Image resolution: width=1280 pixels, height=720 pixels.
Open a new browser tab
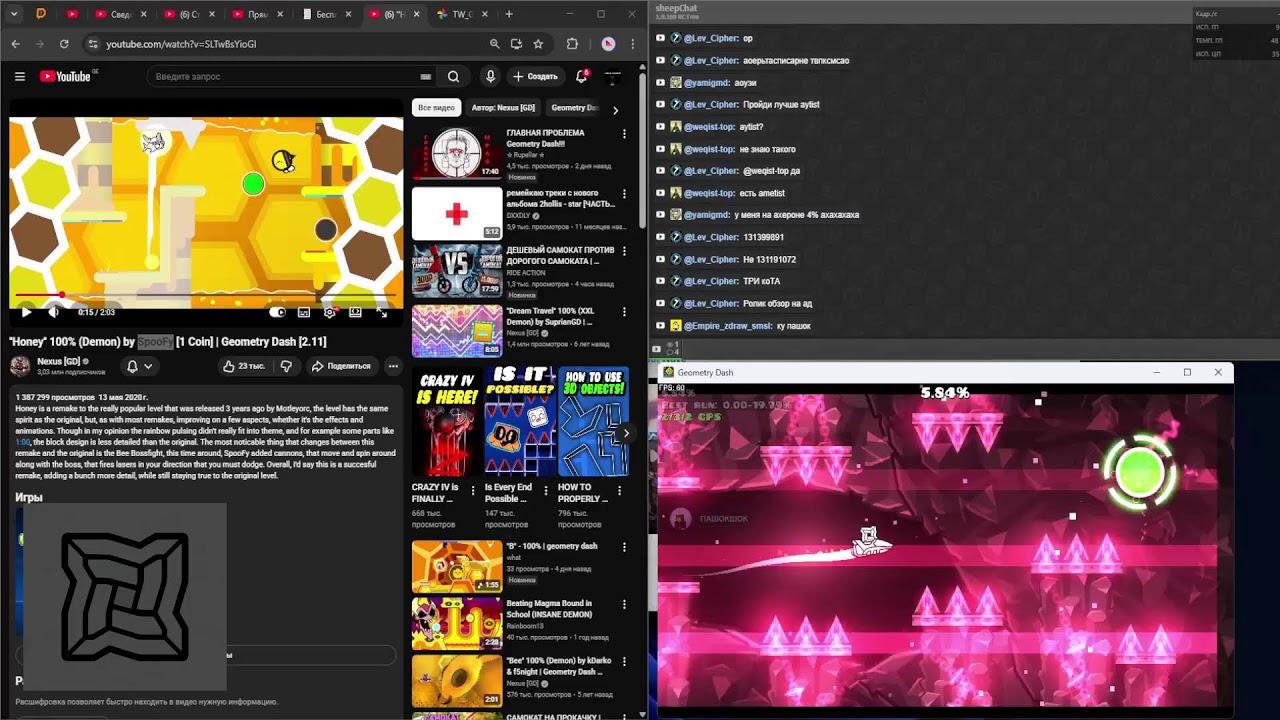(509, 14)
